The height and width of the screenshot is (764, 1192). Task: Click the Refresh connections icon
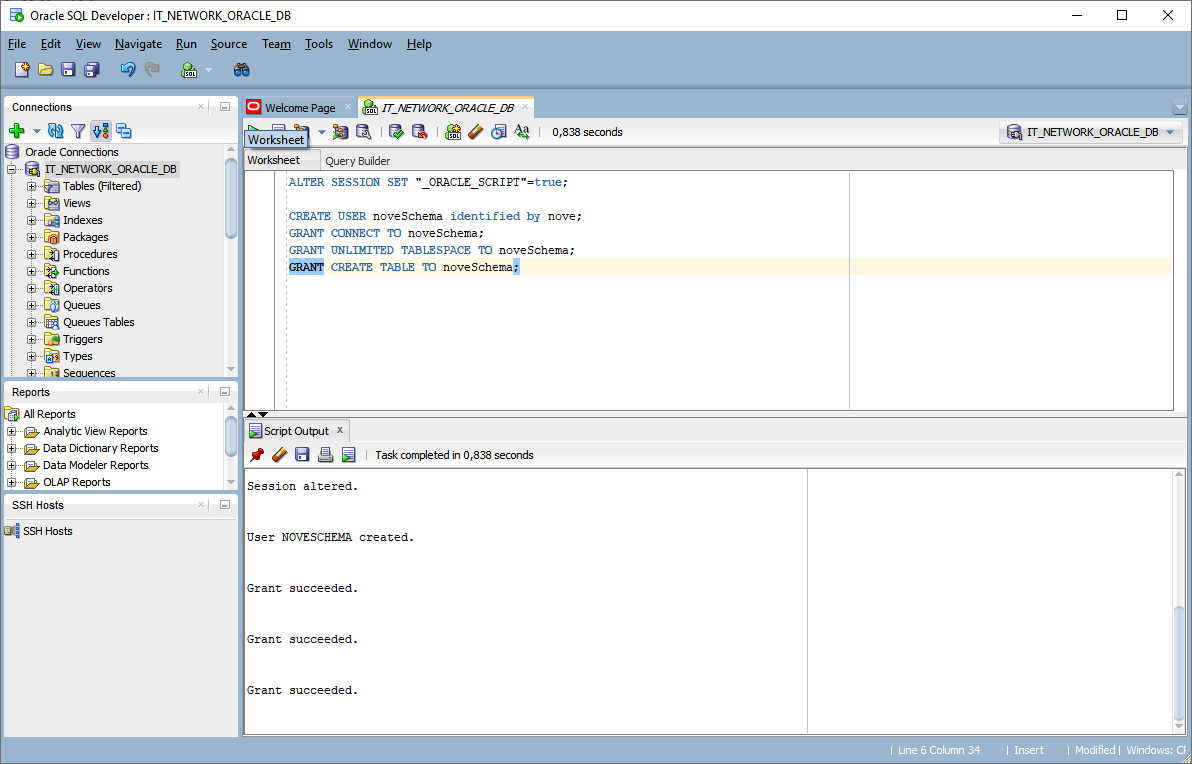[56, 131]
